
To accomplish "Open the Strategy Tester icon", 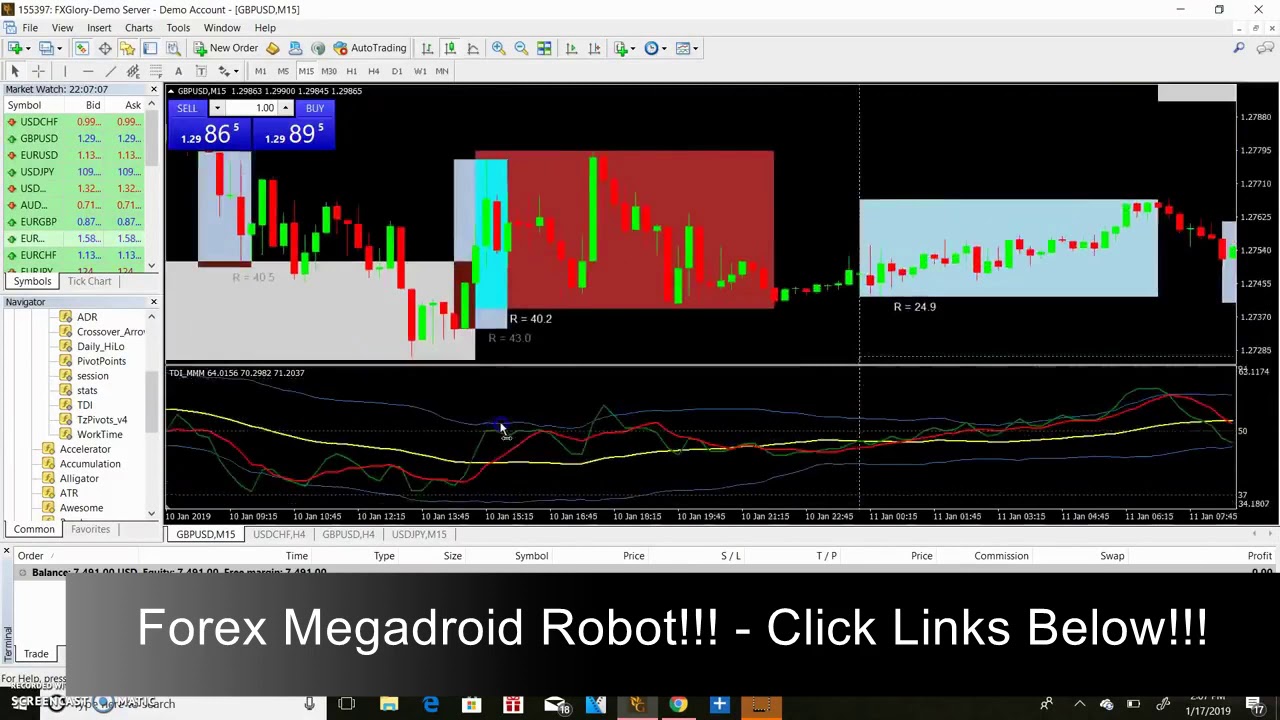I will [x=173, y=48].
